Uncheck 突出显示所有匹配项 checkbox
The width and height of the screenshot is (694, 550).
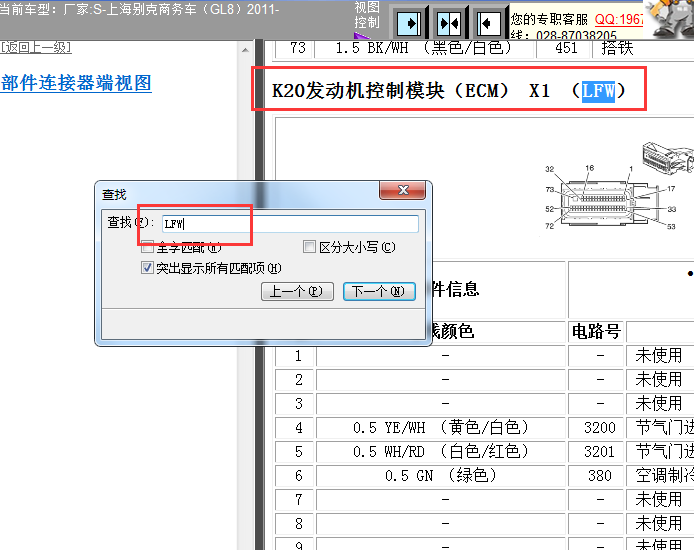147,268
